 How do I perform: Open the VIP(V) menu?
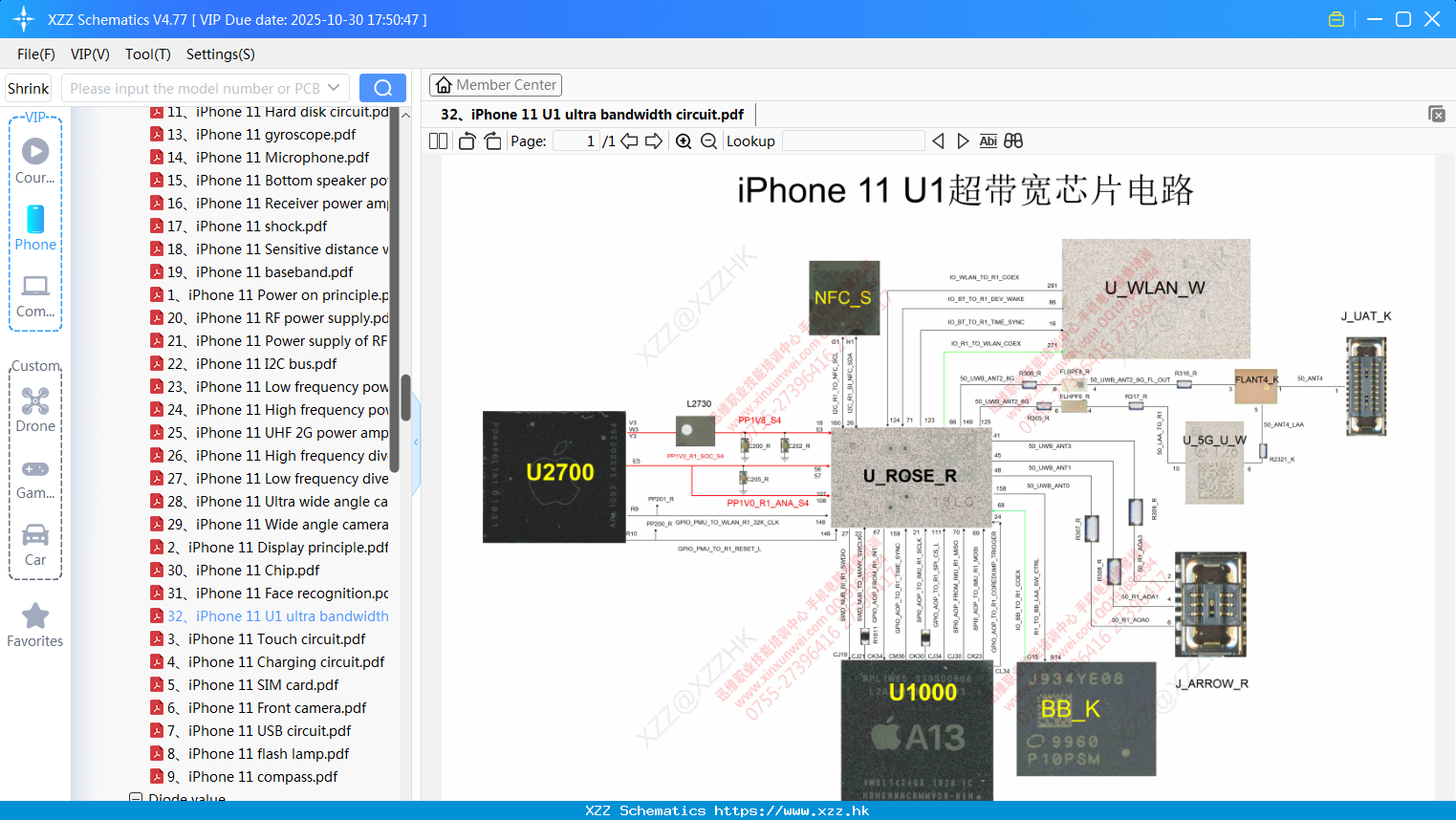tap(90, 54)
